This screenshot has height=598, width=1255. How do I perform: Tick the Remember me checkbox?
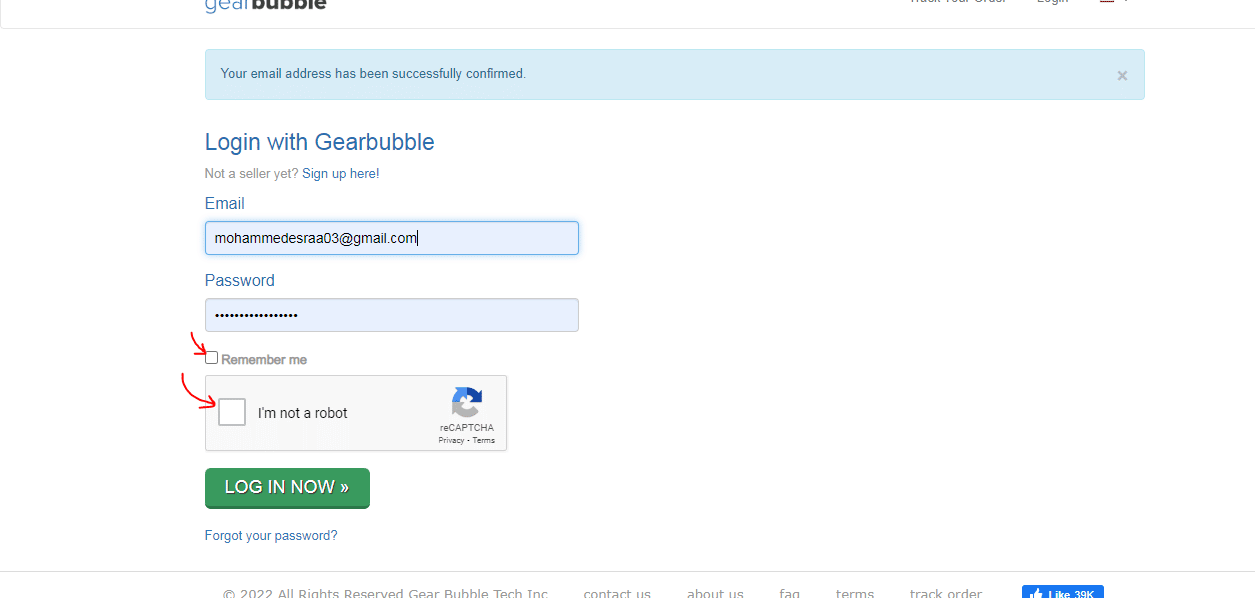(x=211, y=358)
